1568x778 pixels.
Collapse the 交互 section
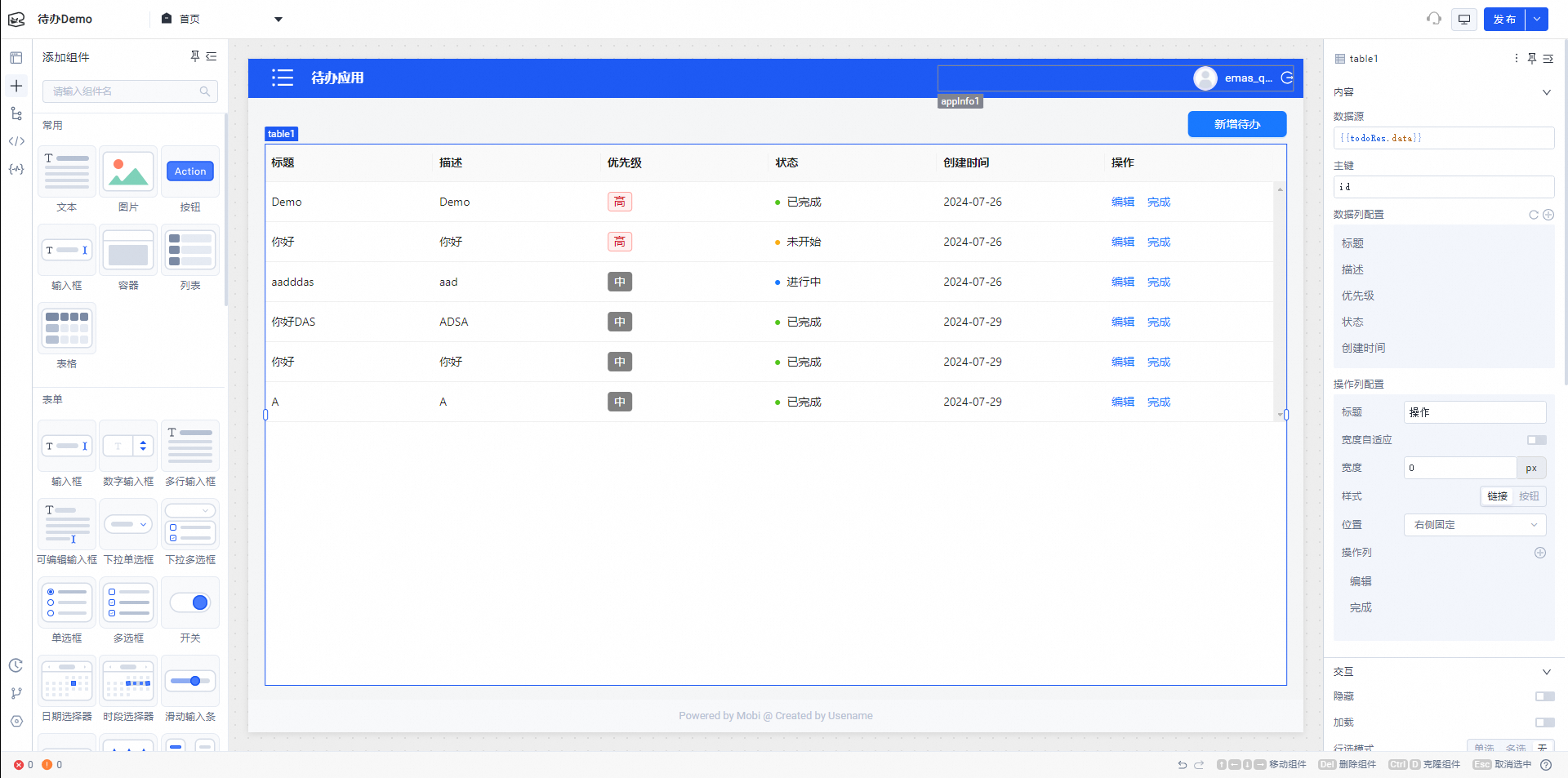click(1546, 672)
